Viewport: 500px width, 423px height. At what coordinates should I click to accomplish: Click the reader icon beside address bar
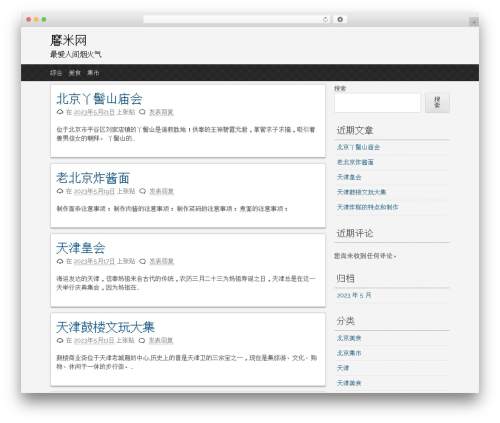pyautogui.click(x=340, y=19)
